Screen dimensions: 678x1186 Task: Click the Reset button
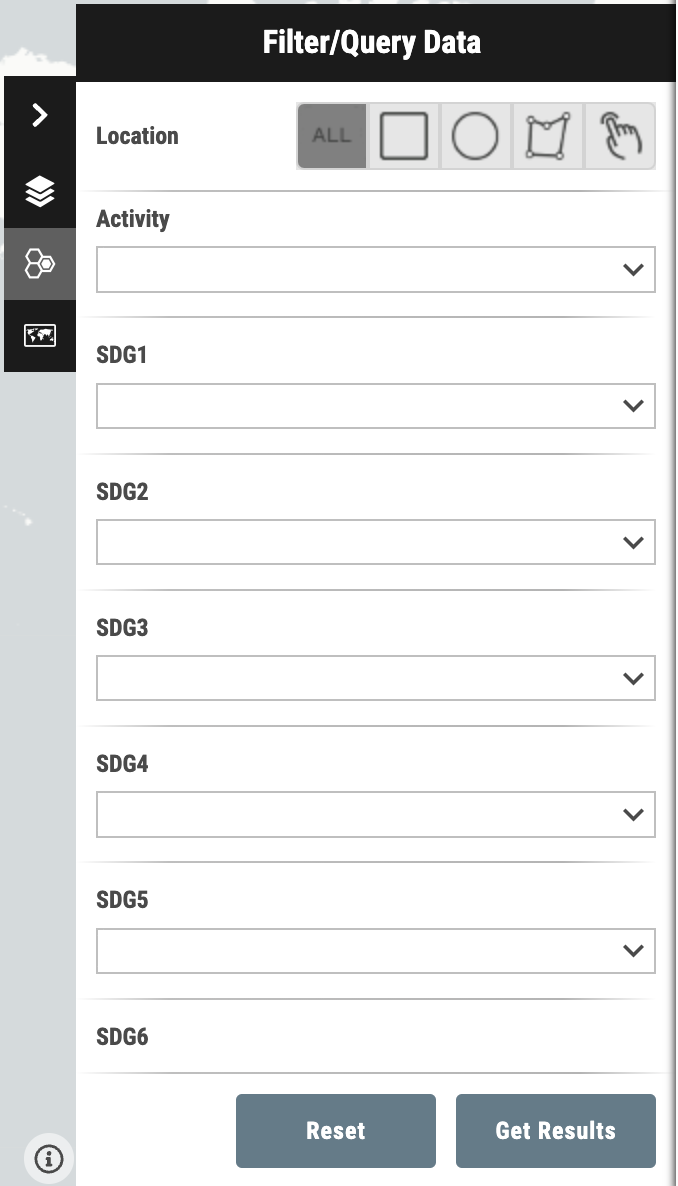(x=336, y=1131)
